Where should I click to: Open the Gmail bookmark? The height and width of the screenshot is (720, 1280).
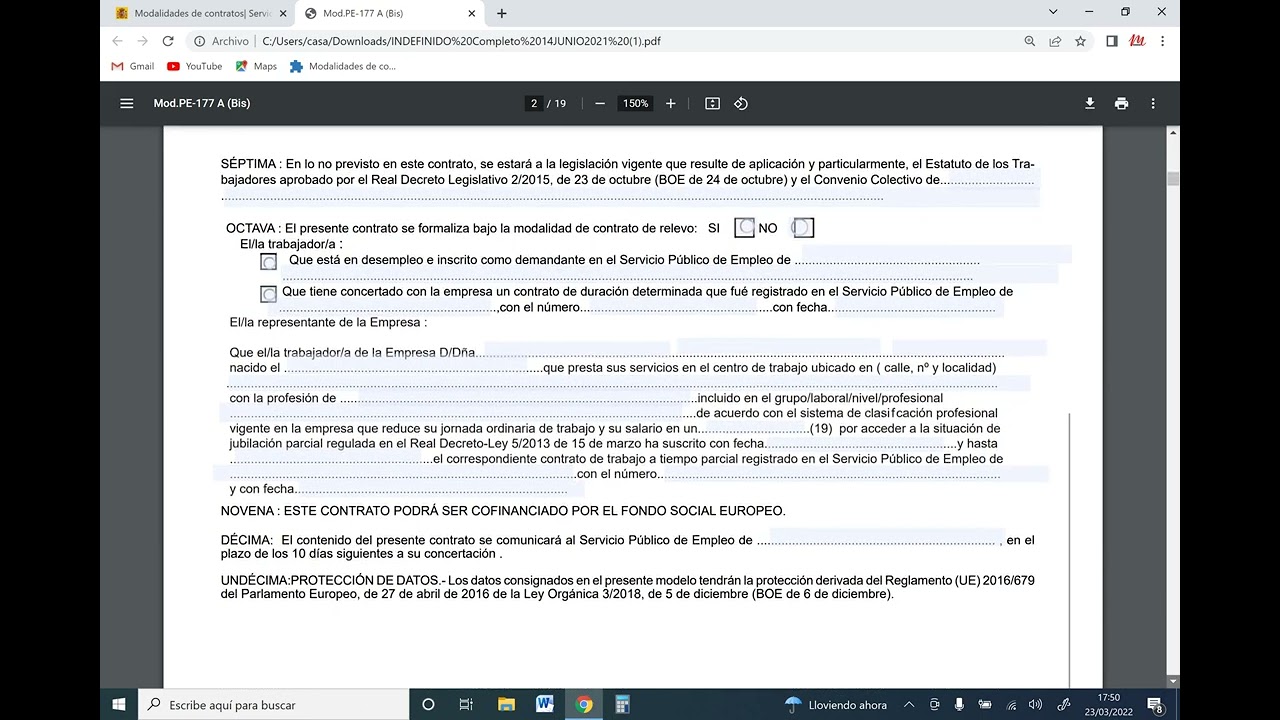[x=131, y=66]
